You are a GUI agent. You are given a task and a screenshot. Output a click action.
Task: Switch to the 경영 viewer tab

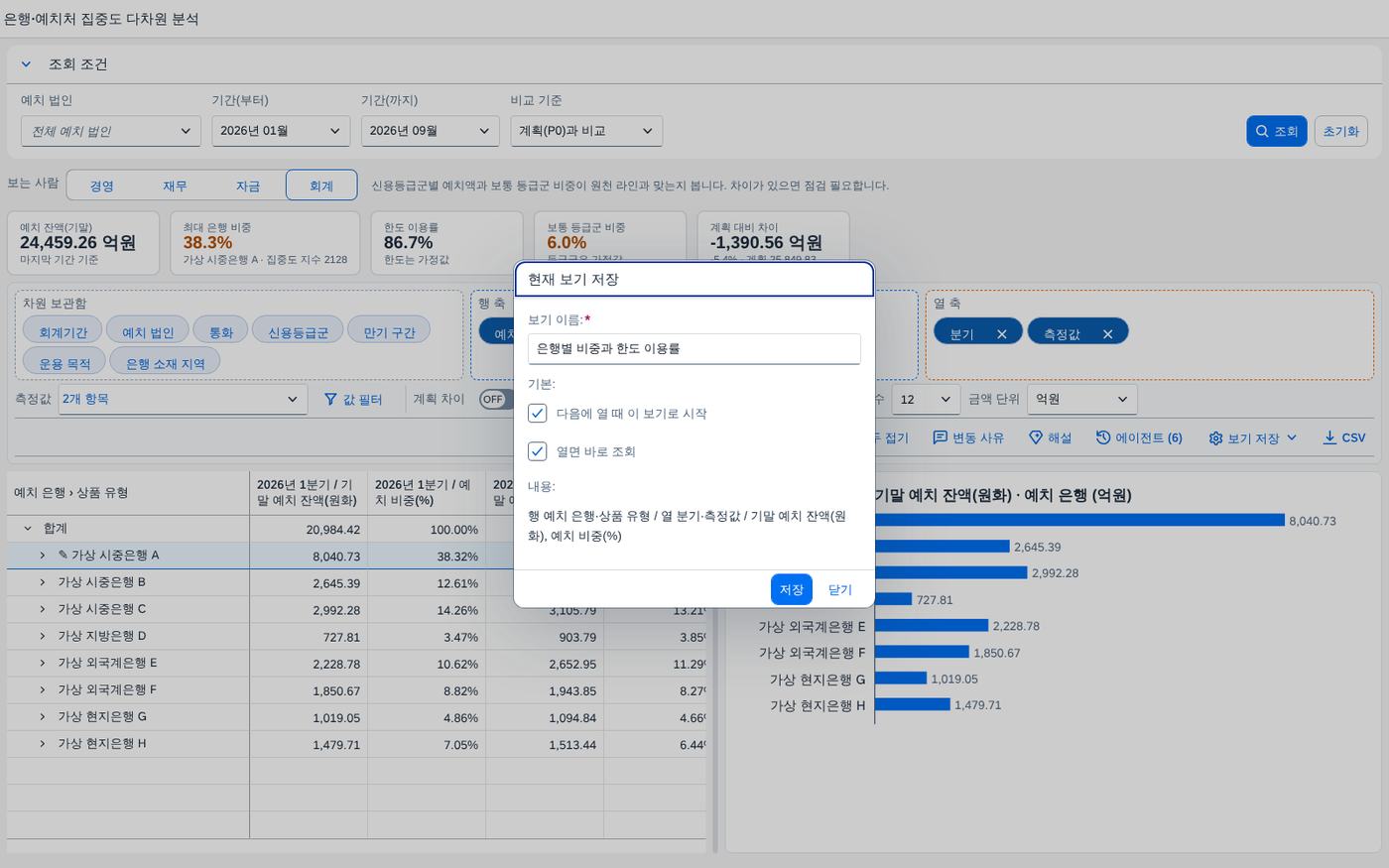click(x=101, y=186)
